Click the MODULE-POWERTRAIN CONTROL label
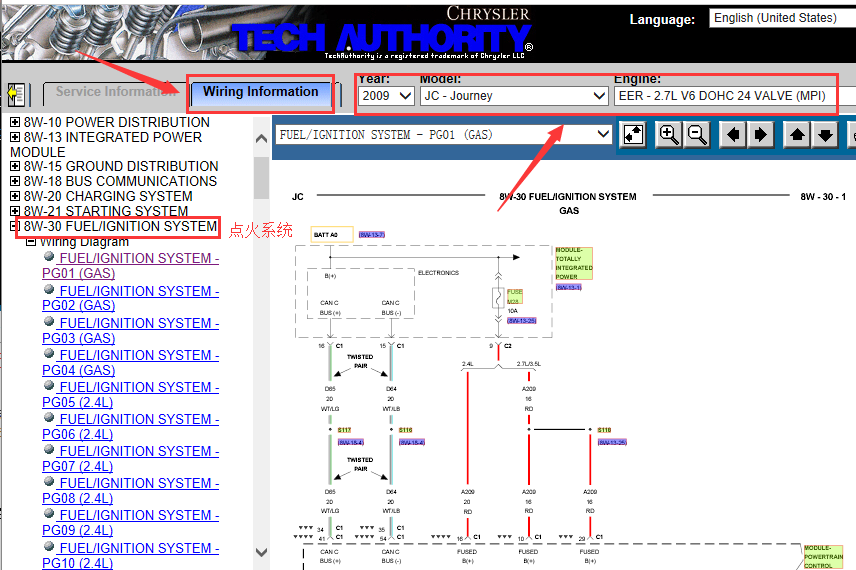Screen dimensions: 856x570 823,557
